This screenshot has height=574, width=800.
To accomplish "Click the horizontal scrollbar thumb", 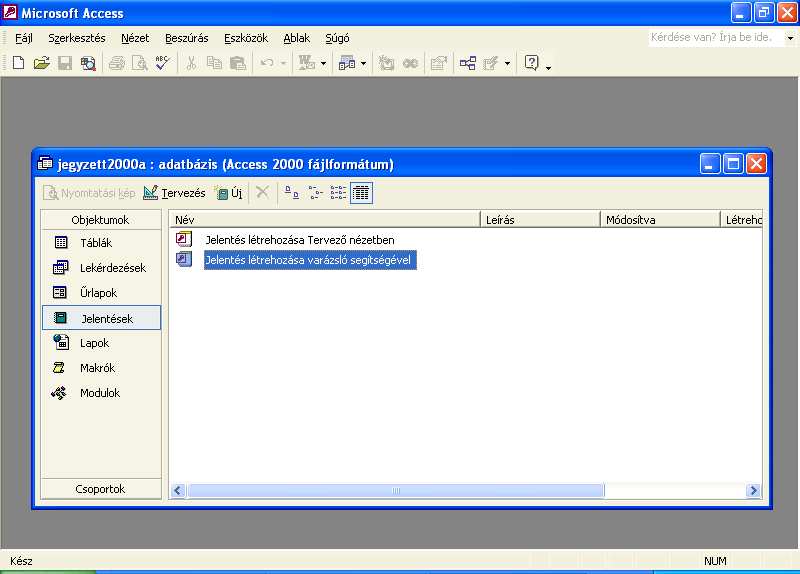I will [x=395, y=491].
